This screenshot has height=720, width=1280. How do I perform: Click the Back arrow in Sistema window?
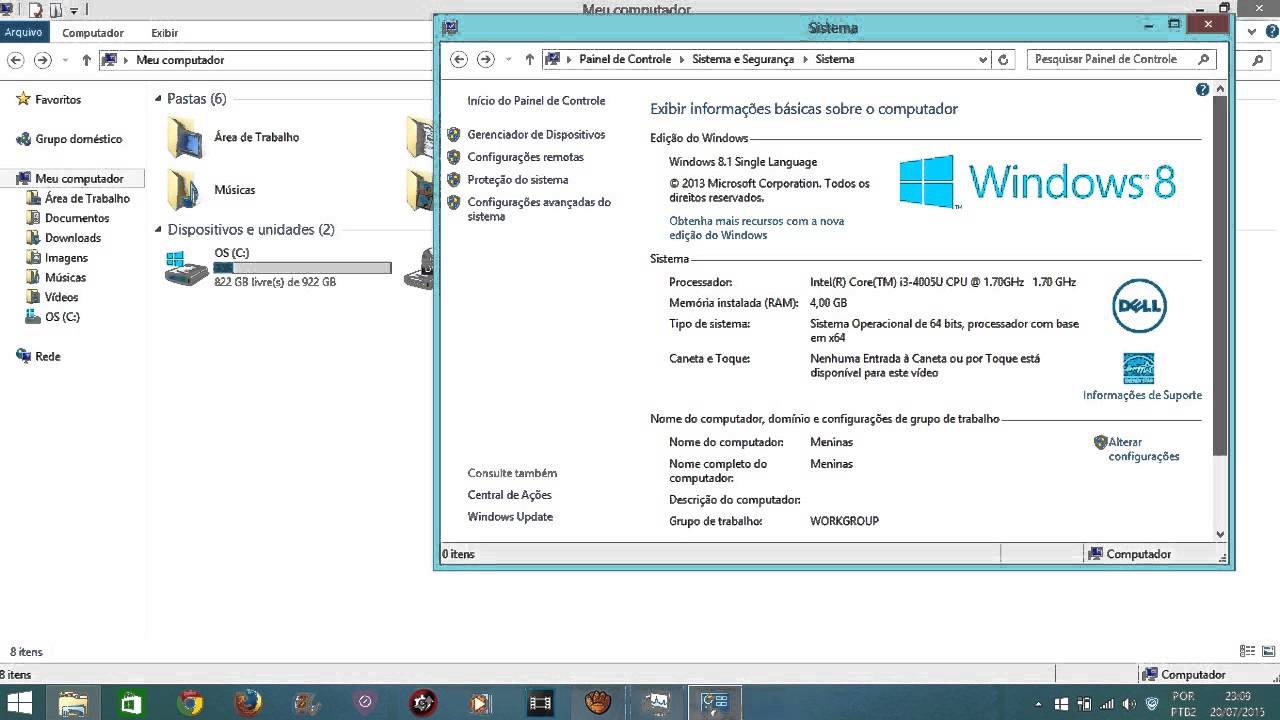[x=459, y=59]
